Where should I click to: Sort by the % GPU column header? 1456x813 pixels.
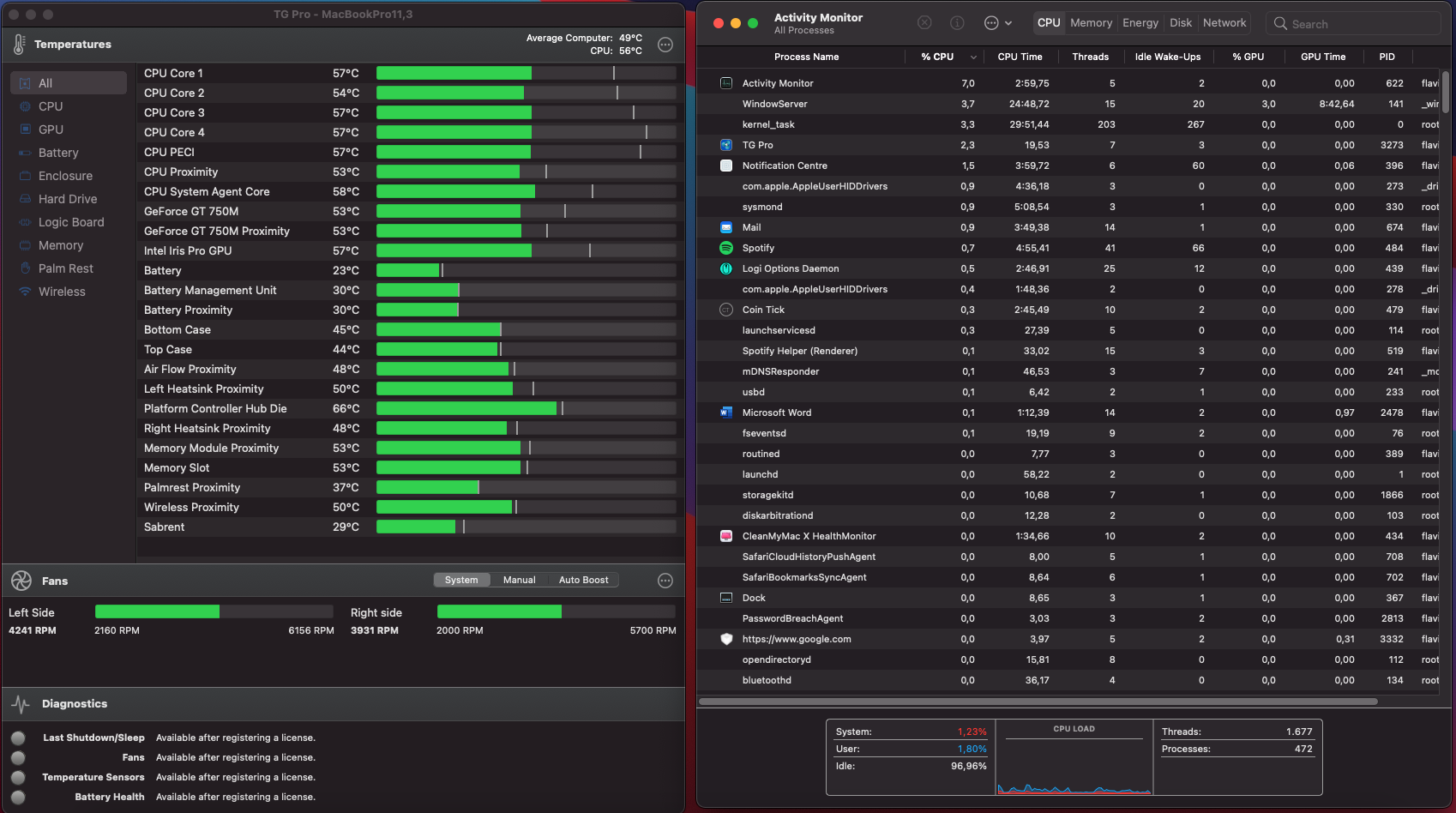coord(1248,57)
